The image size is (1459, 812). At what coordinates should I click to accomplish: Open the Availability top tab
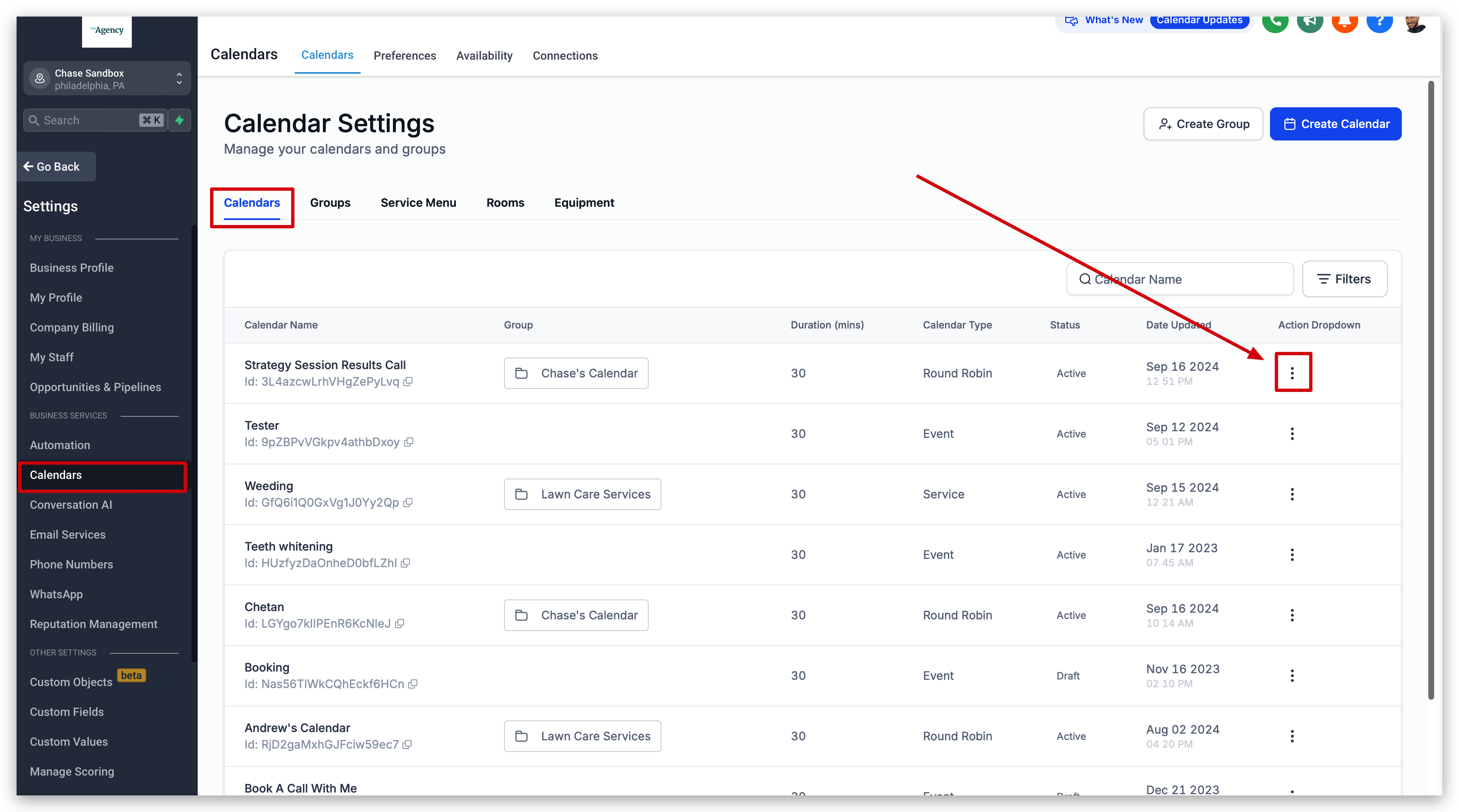point(484,56)
